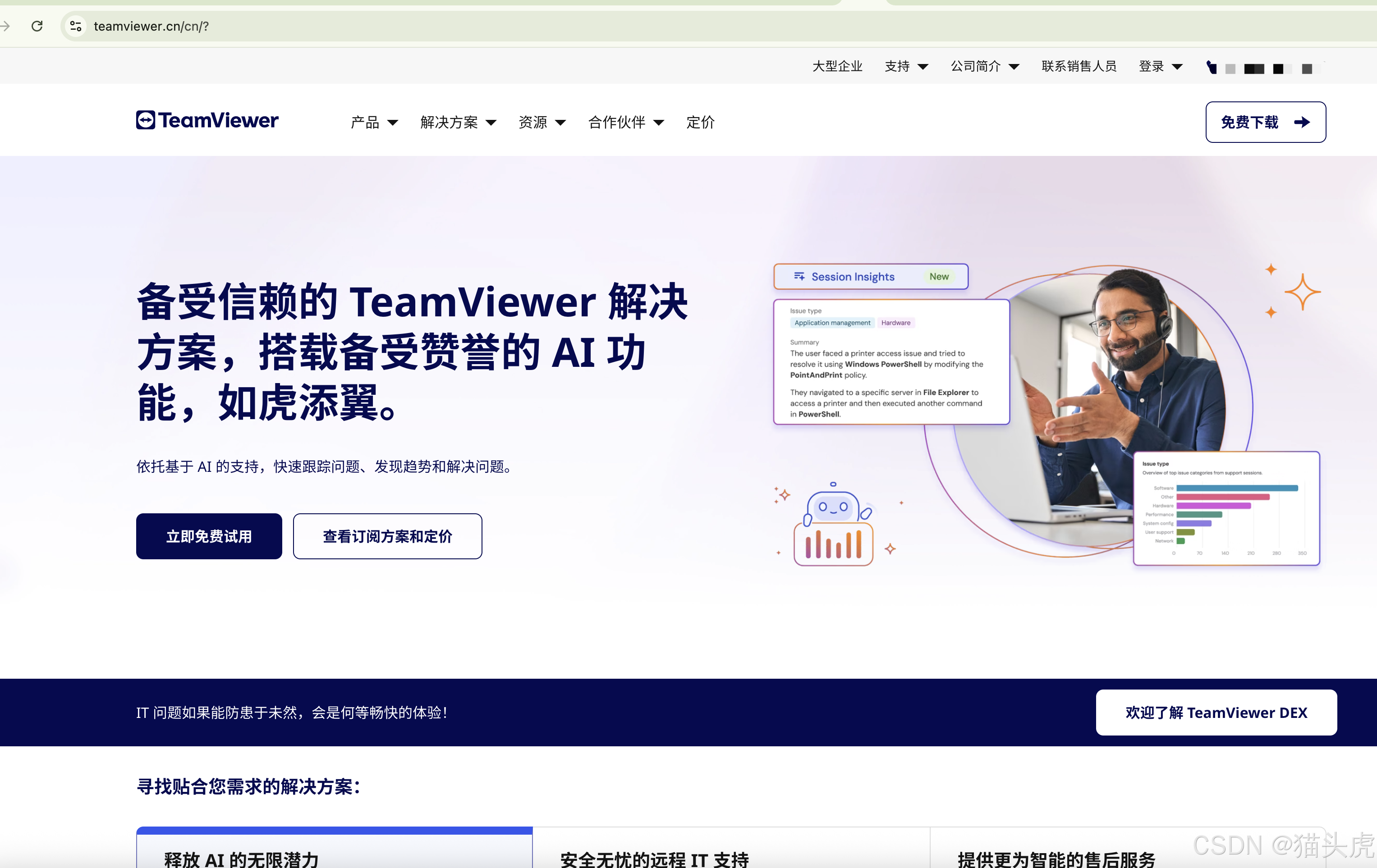
Task: Click the Session Insights icon
Action: pos(799,277)
